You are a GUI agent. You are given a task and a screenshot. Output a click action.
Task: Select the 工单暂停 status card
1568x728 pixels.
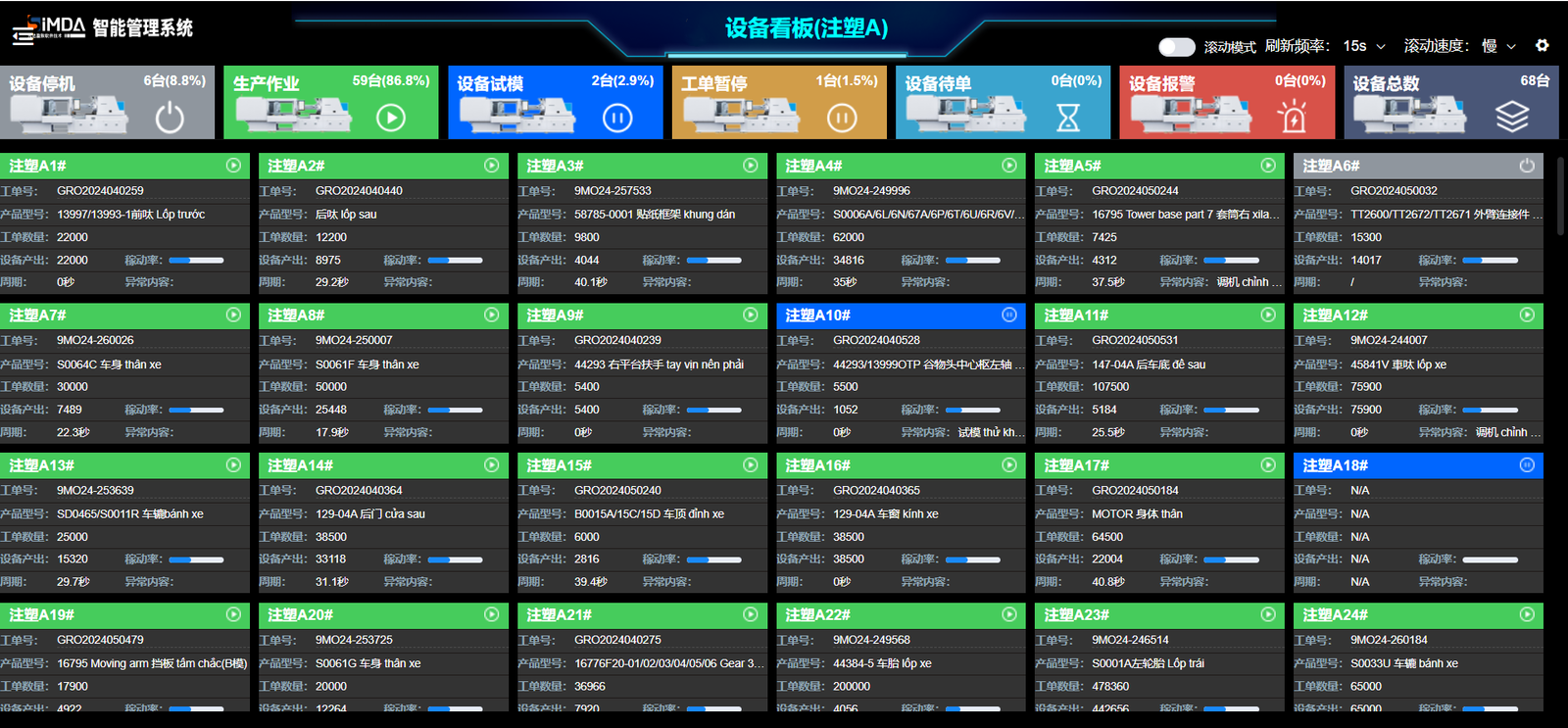(779, 102)
